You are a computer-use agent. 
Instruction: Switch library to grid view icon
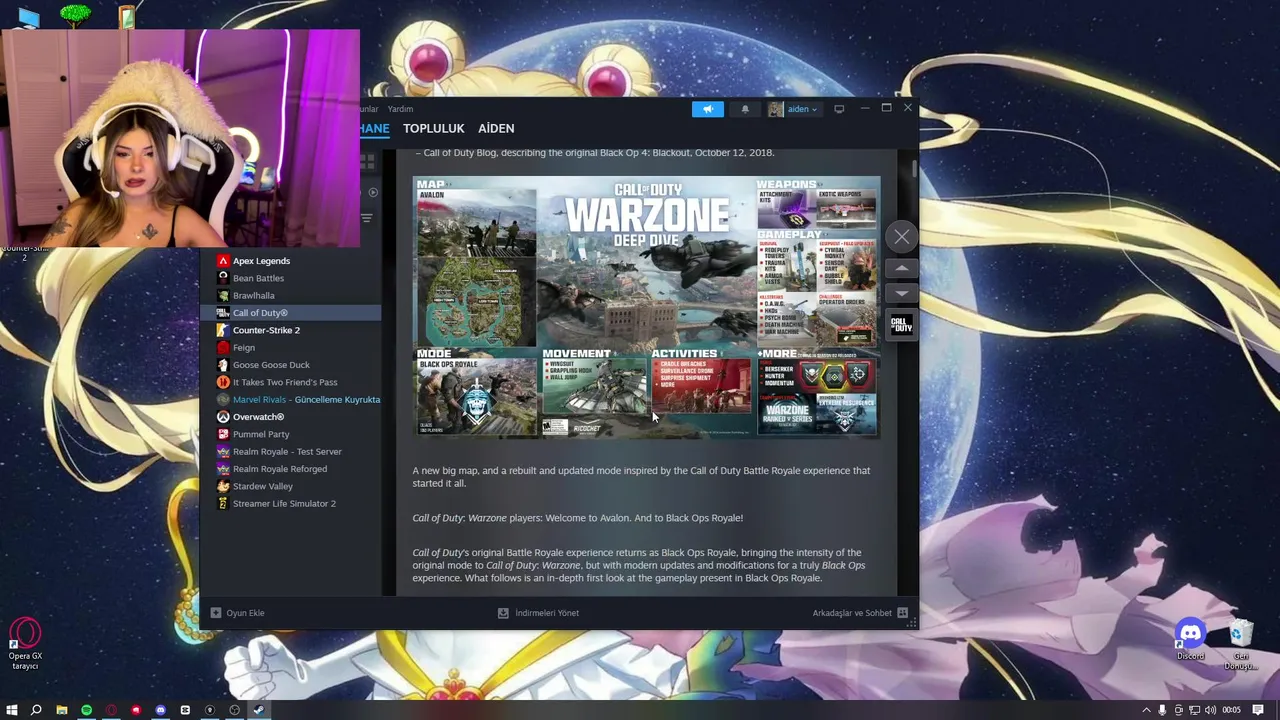point(367,160)
